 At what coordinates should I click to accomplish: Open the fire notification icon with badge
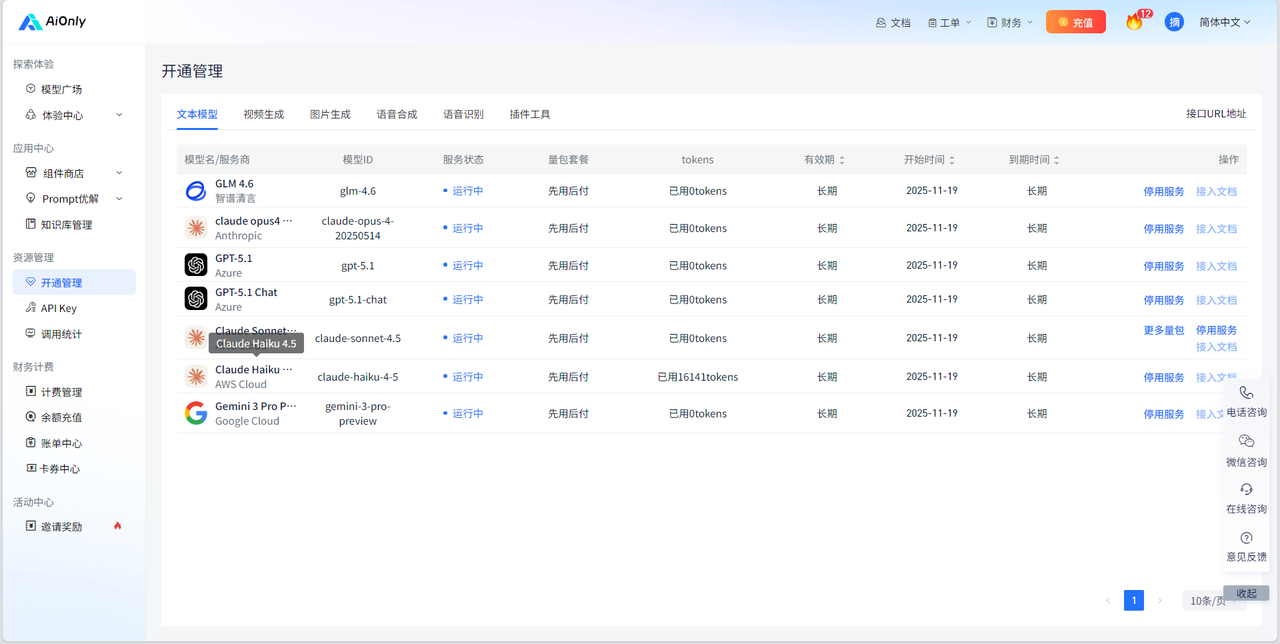[1134, 22]
